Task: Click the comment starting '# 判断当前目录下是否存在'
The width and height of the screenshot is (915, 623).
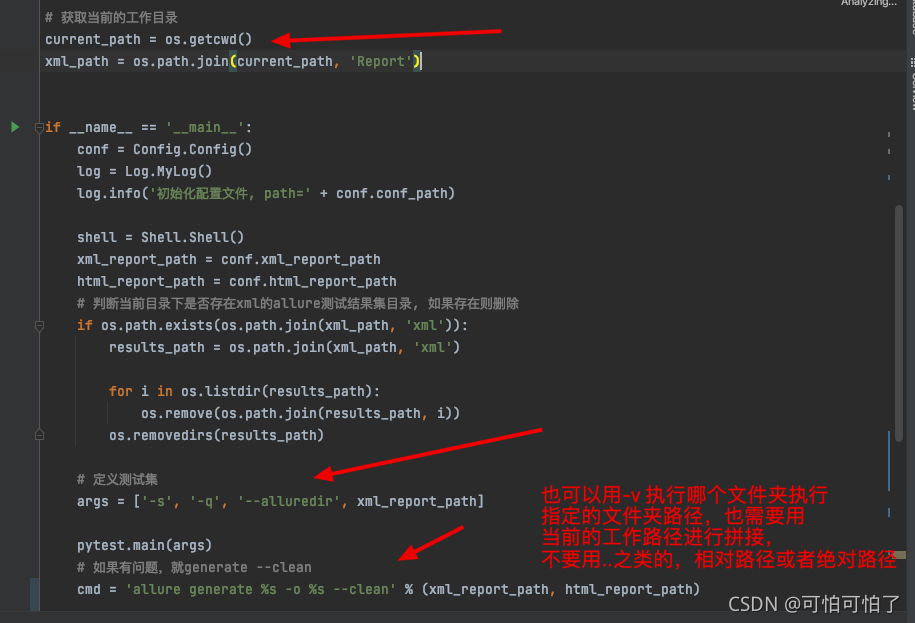Action: (298, 303)
